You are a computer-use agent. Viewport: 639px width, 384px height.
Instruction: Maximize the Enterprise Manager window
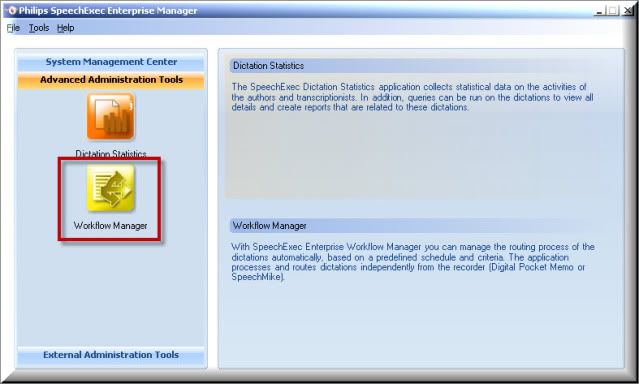[613, 11]
